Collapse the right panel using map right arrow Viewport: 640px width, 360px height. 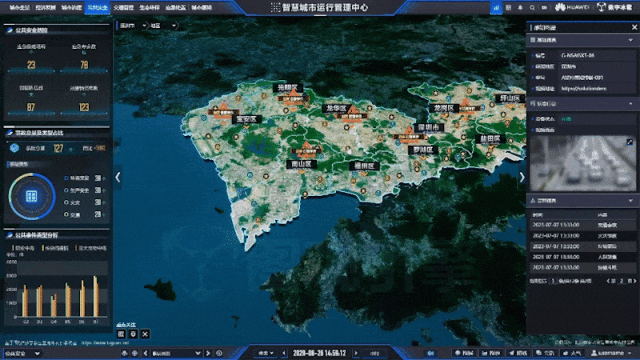(x=522, y=177)
